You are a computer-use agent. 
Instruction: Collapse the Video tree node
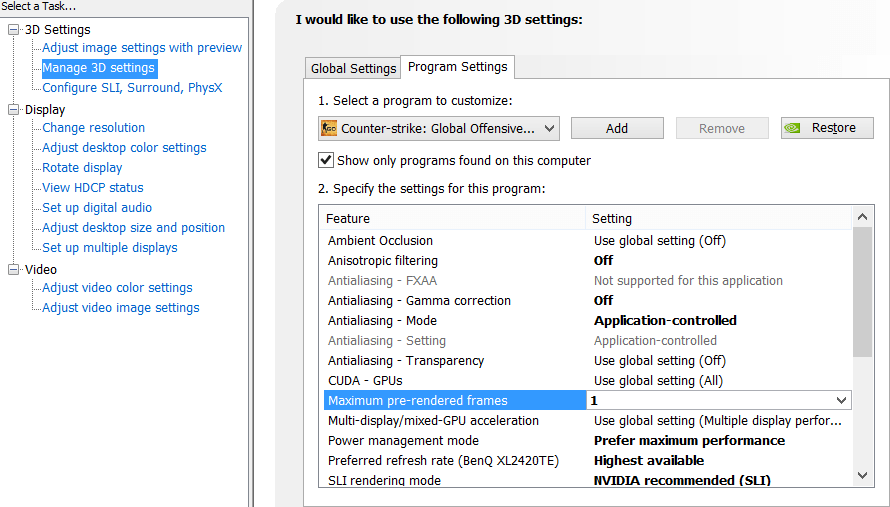14,270
